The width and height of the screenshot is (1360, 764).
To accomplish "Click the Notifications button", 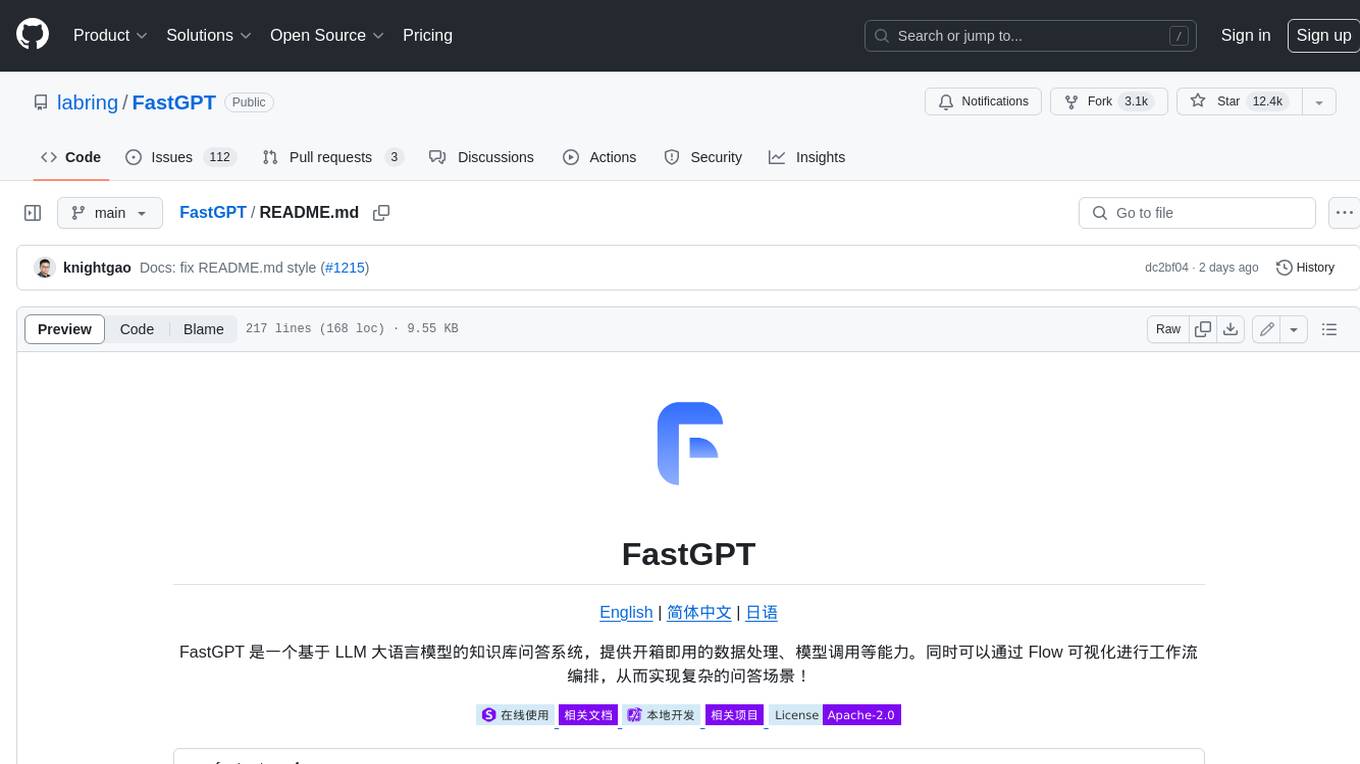I will pos(984,102).
